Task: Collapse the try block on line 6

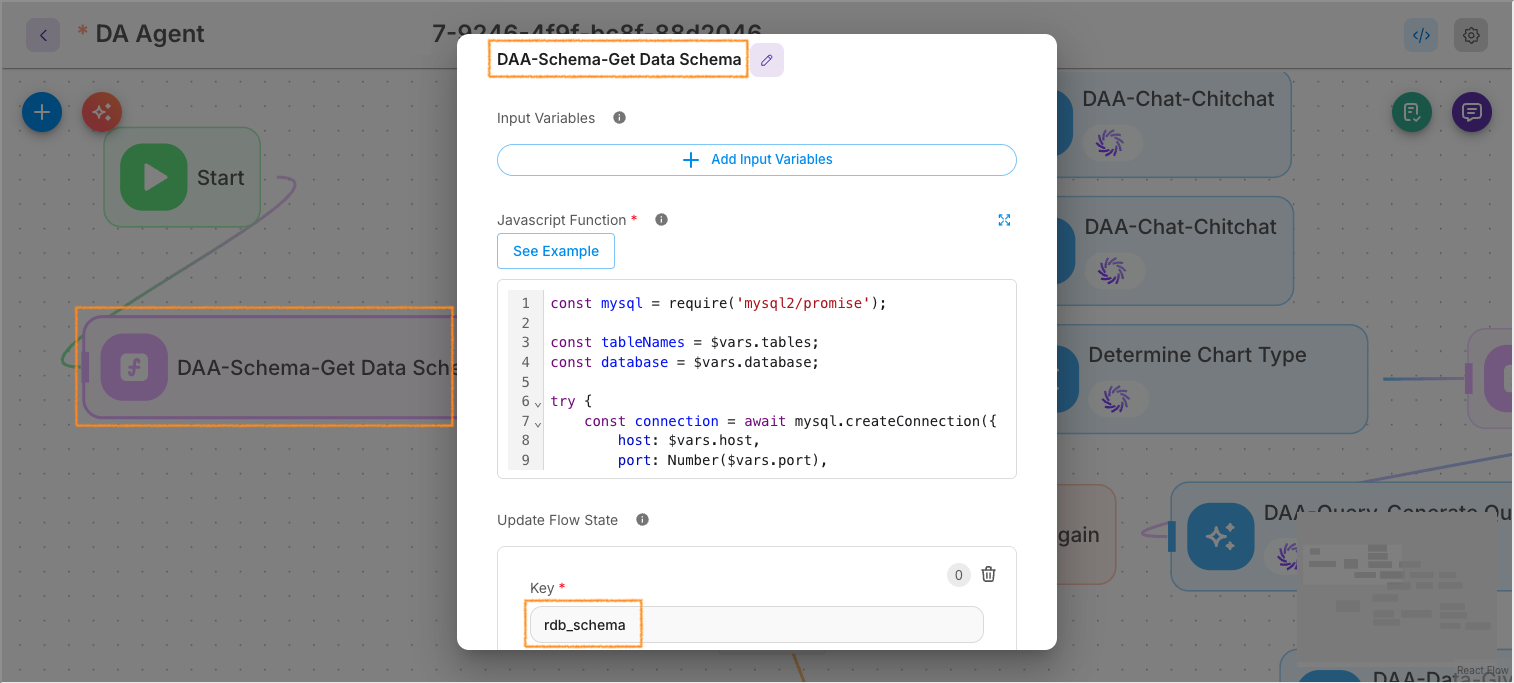Action: pos(538,403)
